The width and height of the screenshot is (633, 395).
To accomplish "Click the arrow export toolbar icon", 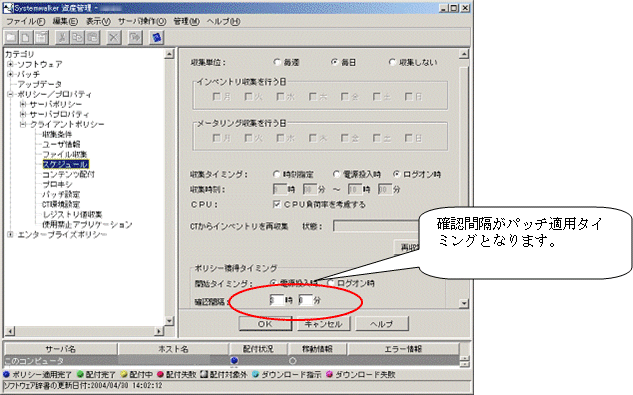I will point(135,38).
